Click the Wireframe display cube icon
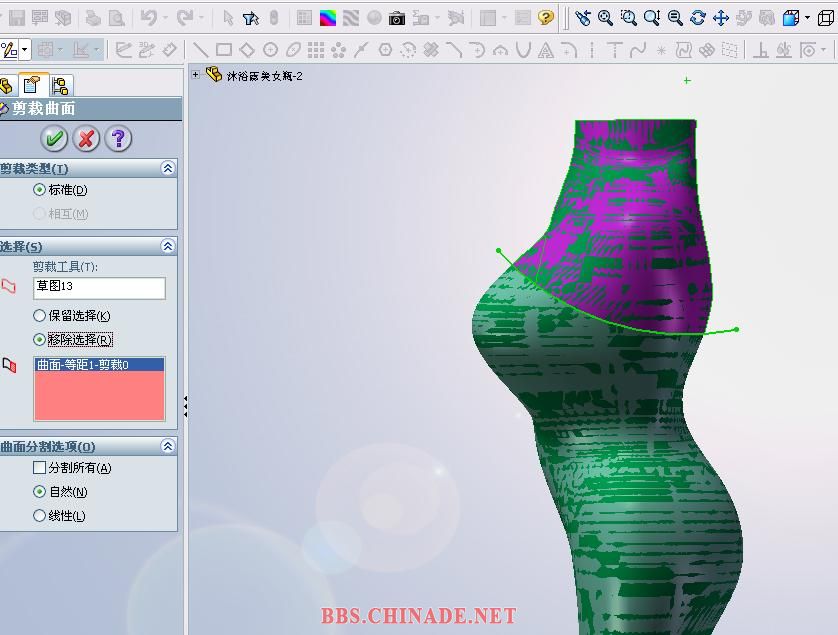This screenshot has height=635, width=838. [x=826, y=18]
